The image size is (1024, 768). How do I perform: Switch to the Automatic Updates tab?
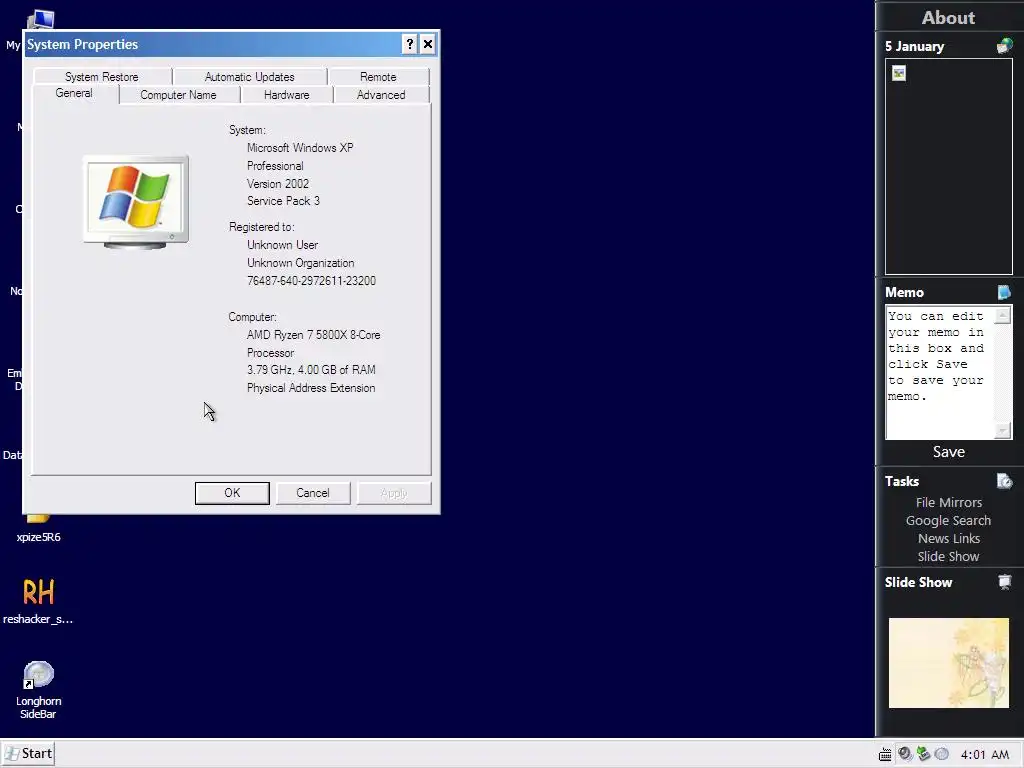pos(249,76)
